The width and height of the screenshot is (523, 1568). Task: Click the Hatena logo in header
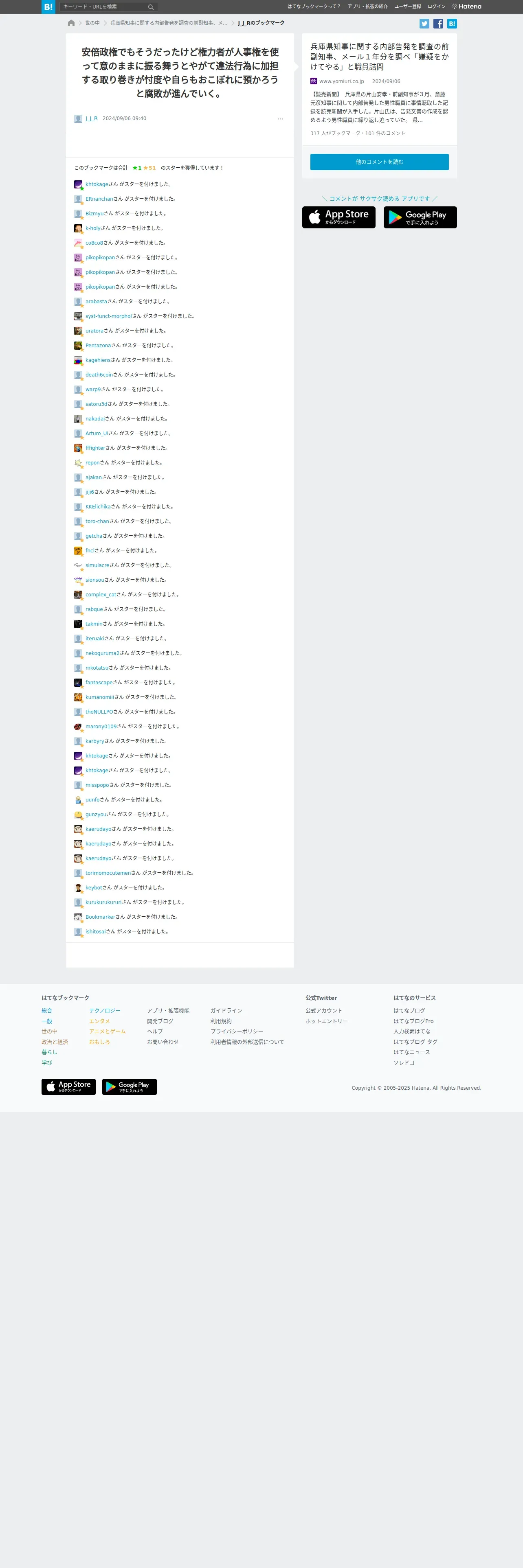point(466,7)
